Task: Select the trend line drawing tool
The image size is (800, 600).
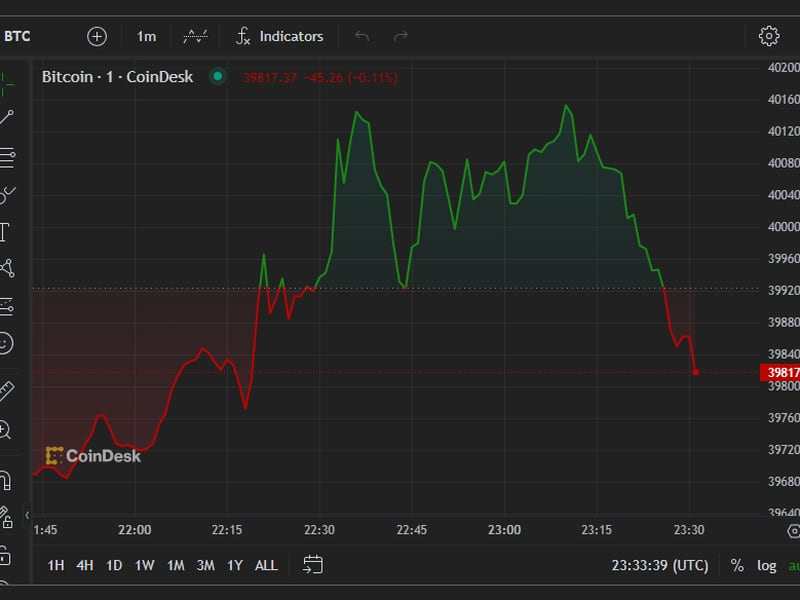Action: click(x=7, y=117)
